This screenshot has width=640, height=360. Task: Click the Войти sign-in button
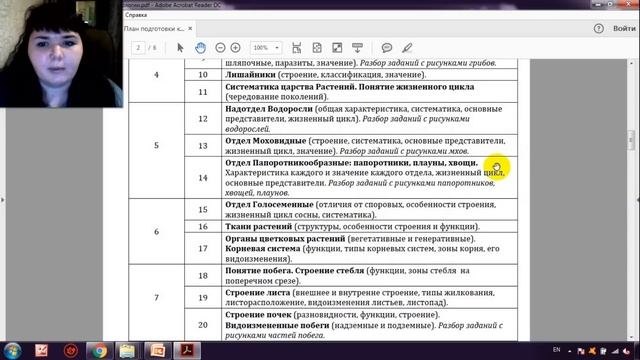tap(624, 29)
